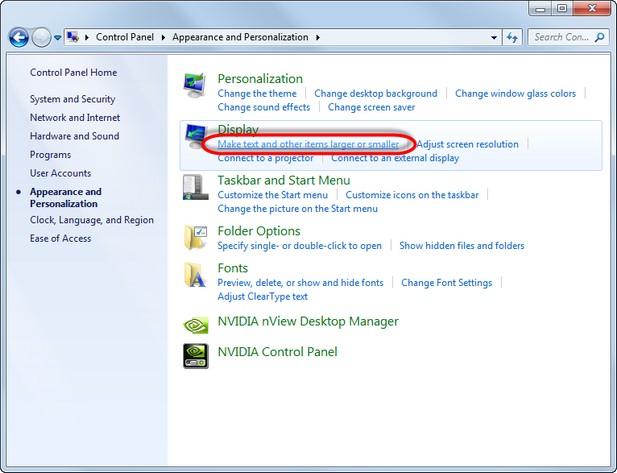The image size is (617, 473).
Task: Open Hardware and Sound category
Action: click(74, 136)
